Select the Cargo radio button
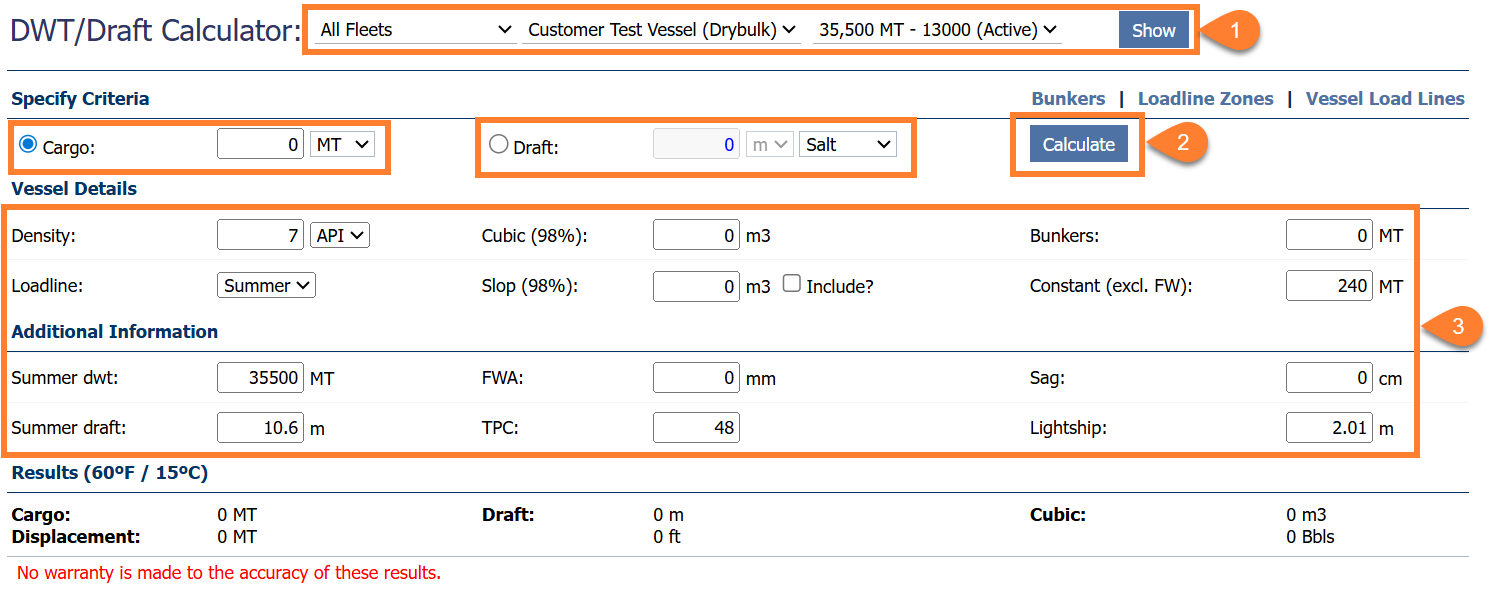 pyautogui.click(x=28, y=145)
